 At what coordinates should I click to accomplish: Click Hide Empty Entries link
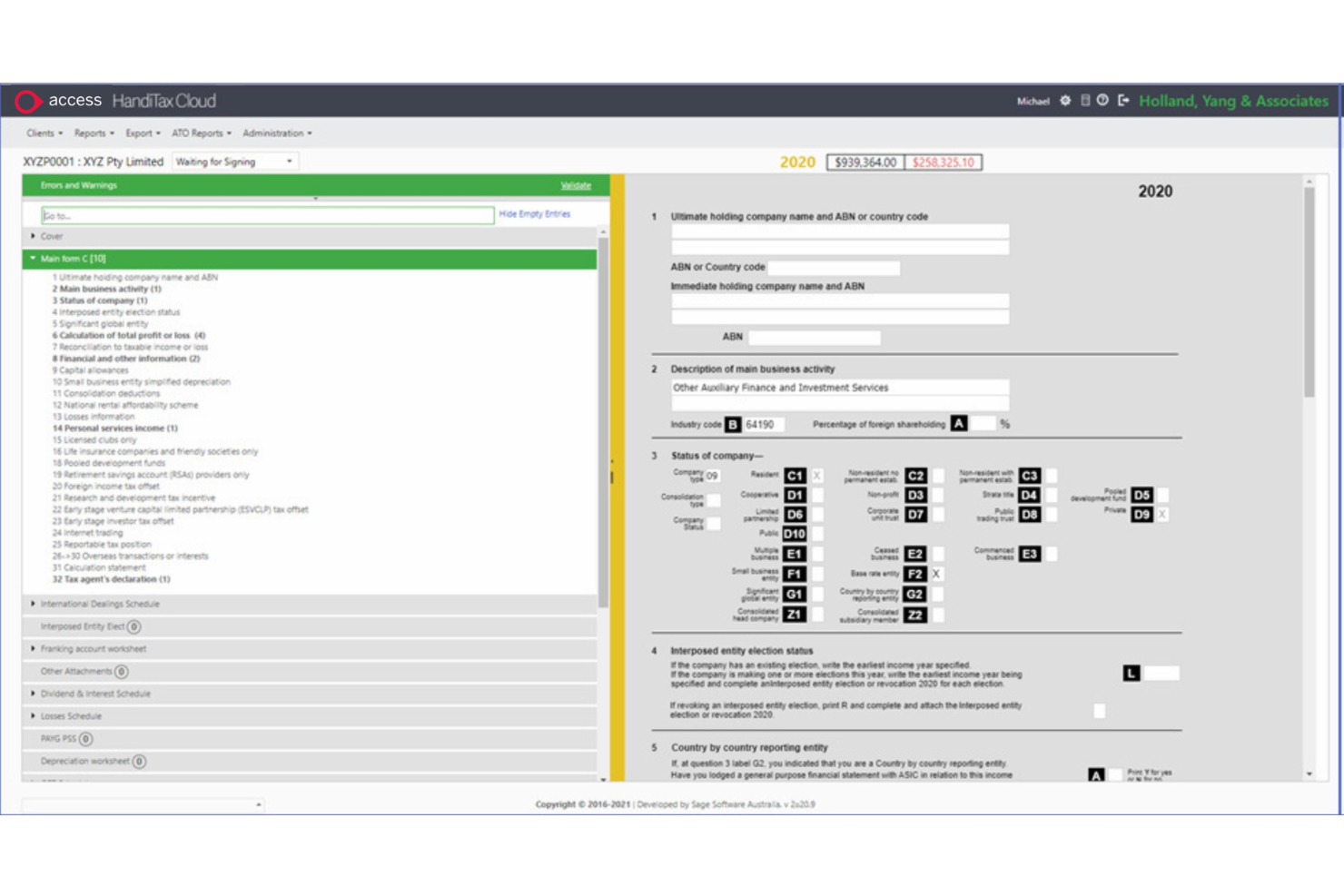(535, 214)
